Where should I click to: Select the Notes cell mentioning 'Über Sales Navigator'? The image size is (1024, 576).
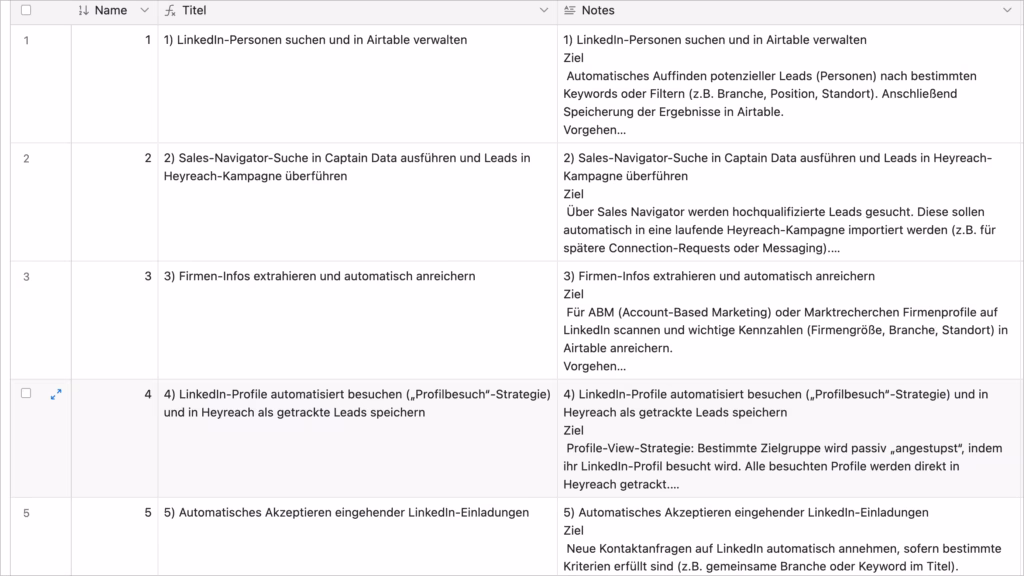pos(790,202)
